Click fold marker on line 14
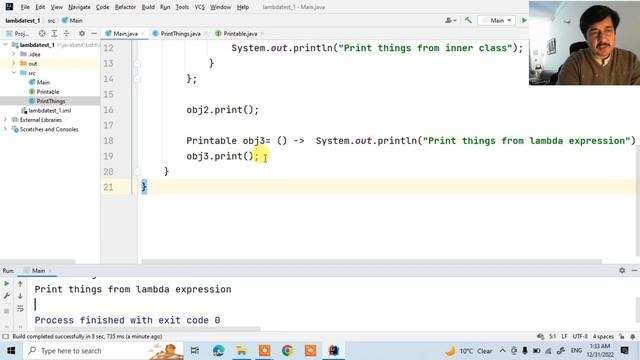 138,79
